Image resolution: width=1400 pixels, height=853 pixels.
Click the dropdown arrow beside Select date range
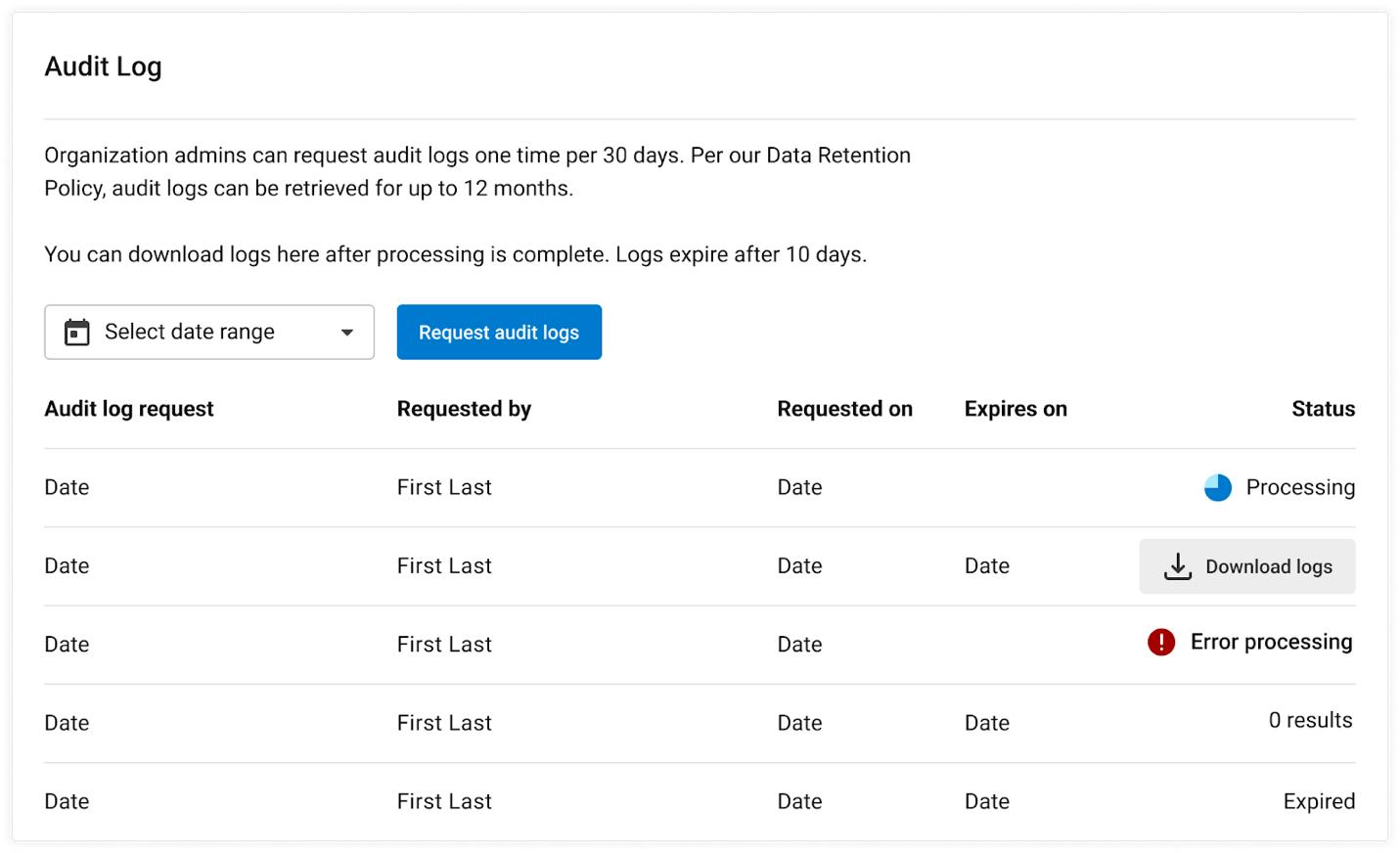(346, 332)
